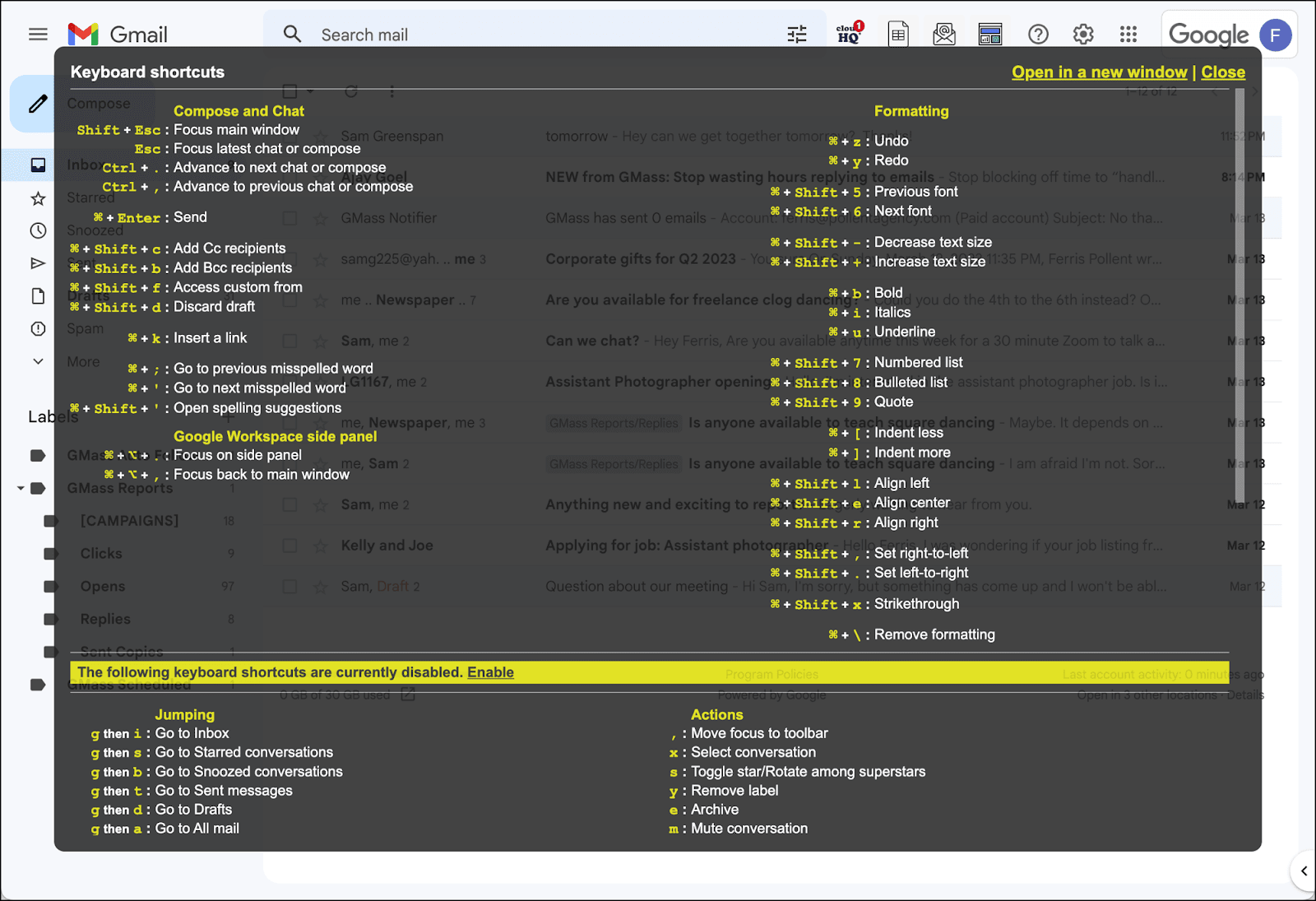Image resolution: width=1316 pixels, height=901 pixels.
Task: Click the 'Keyboard shortcuts' title text
Action: click(x=147, y=72)
